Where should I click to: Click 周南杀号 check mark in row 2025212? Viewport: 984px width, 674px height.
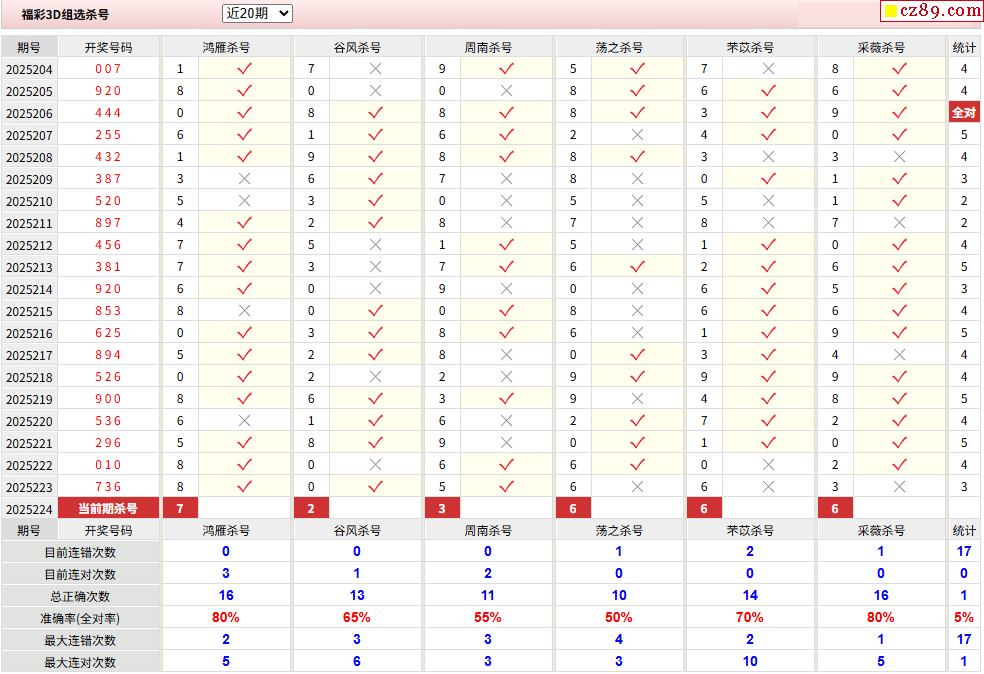506,245
